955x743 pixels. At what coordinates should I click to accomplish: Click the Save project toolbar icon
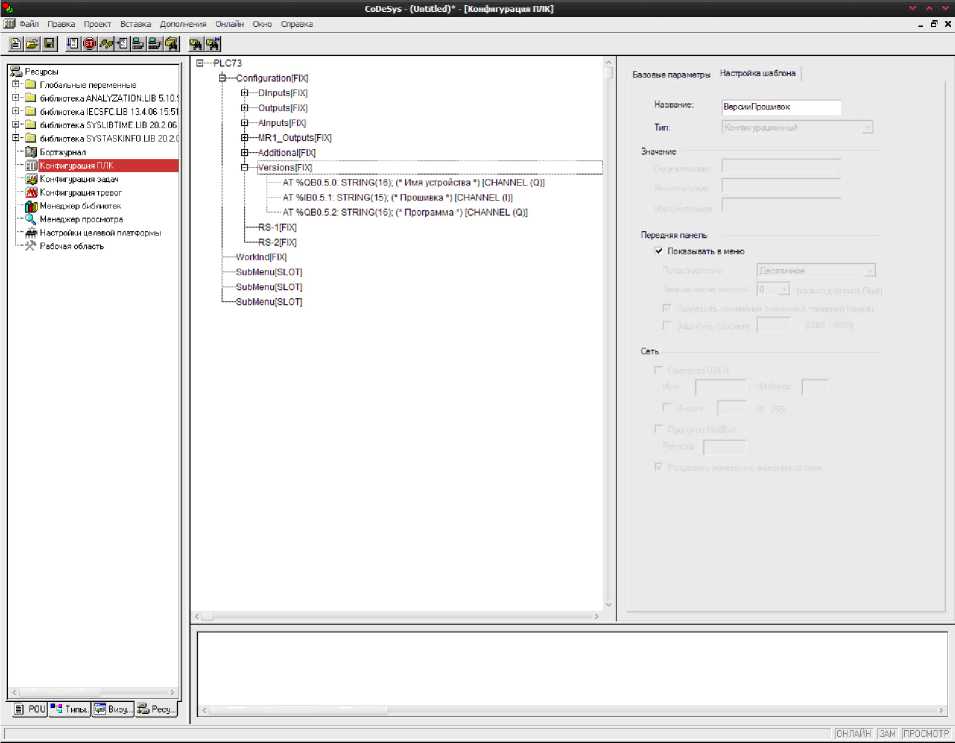pos(49,44)
